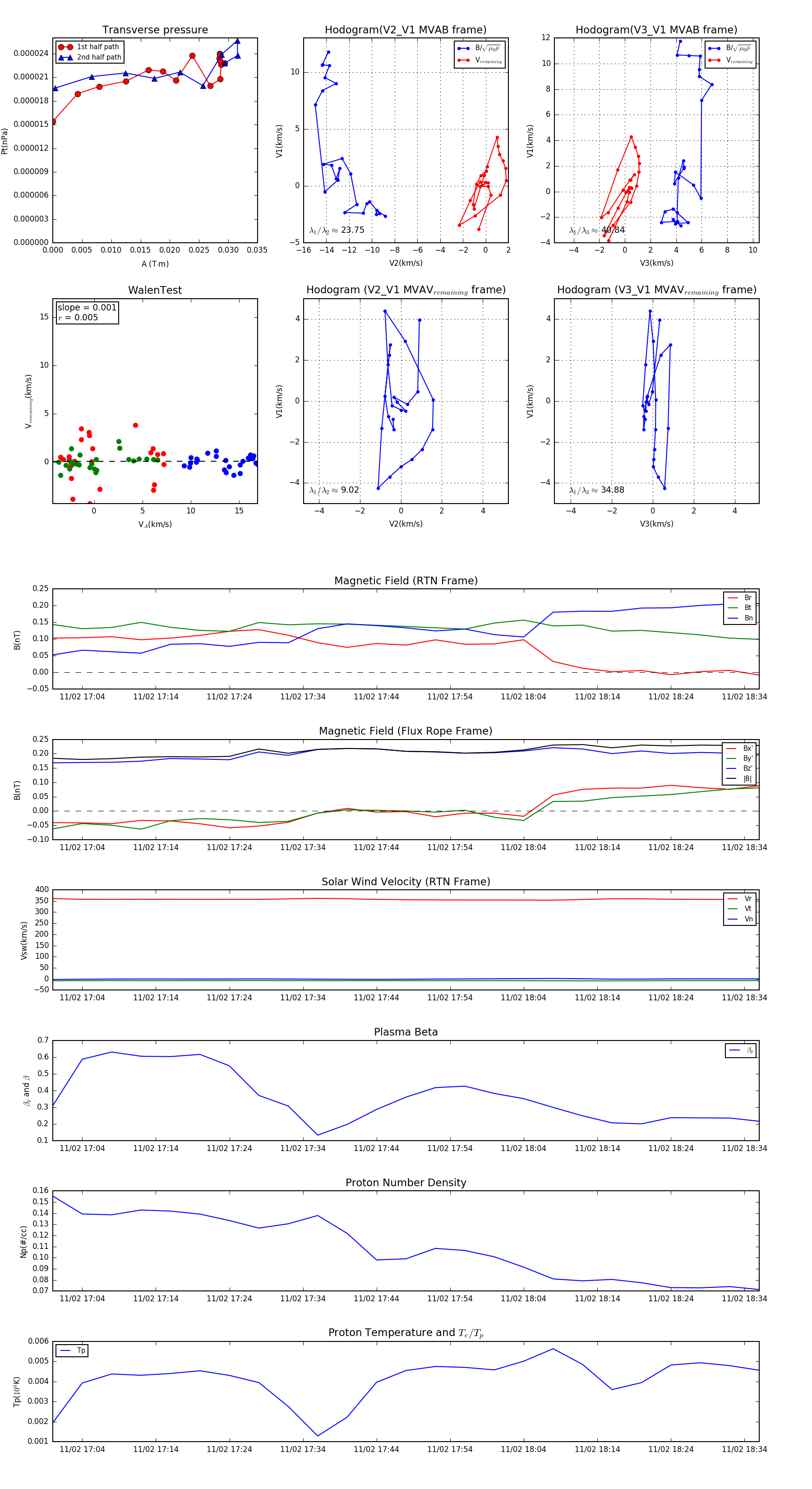812x1489 pixels.
Task: Click the "0.000024" y-axis tick value
Action: point(31,53)
